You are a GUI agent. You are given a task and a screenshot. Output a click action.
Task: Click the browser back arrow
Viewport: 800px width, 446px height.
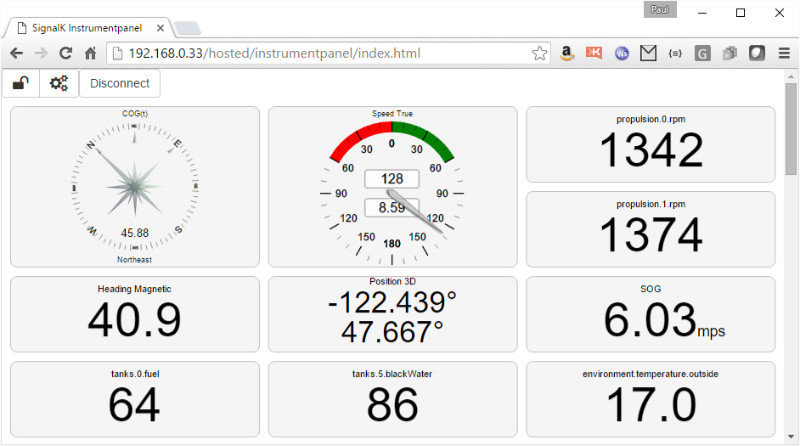coord(17,53)
